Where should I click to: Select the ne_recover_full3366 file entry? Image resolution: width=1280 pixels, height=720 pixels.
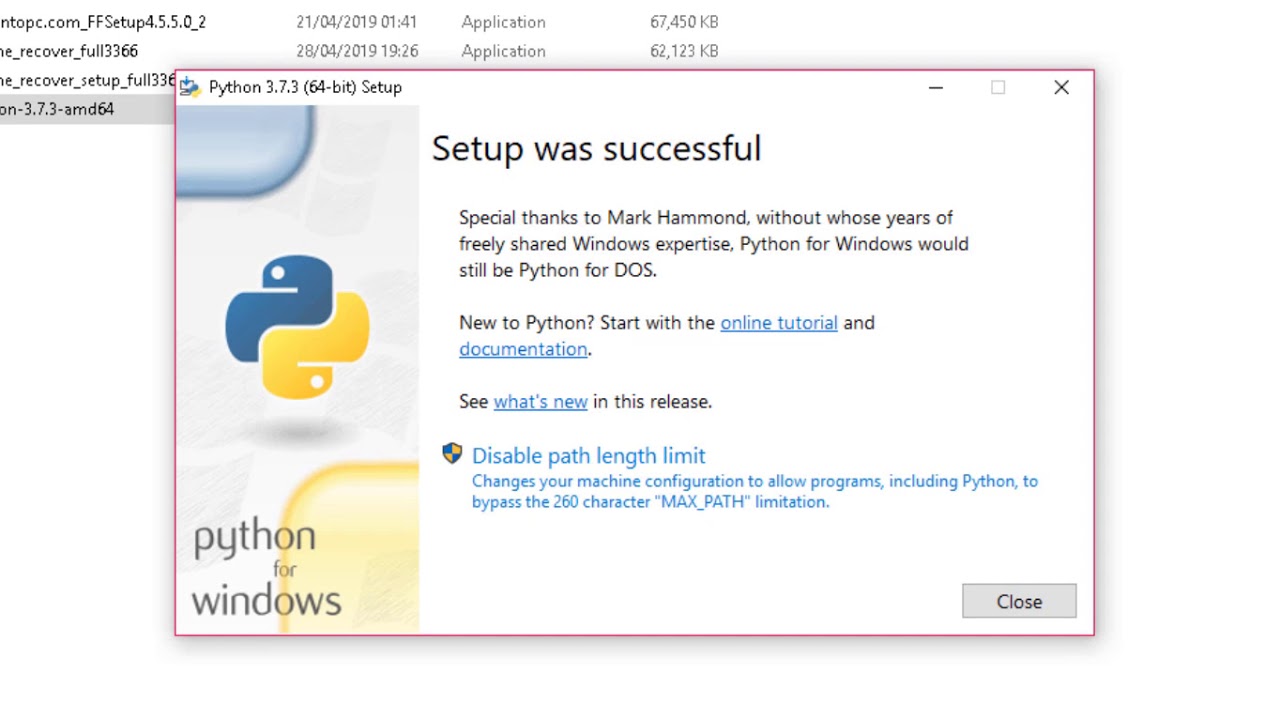click(69, 51)
